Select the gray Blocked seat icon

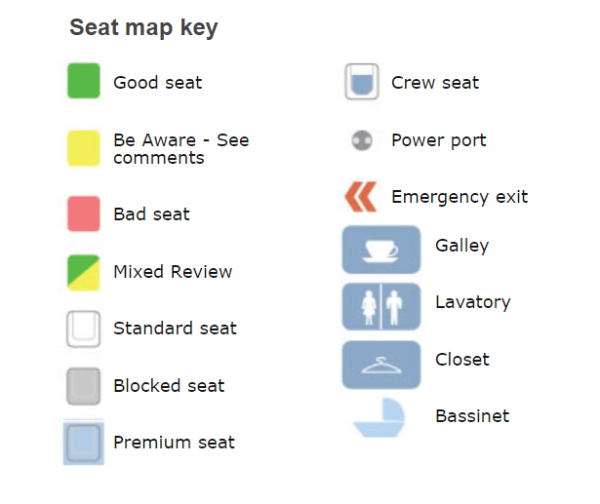(x=84, y=386)
